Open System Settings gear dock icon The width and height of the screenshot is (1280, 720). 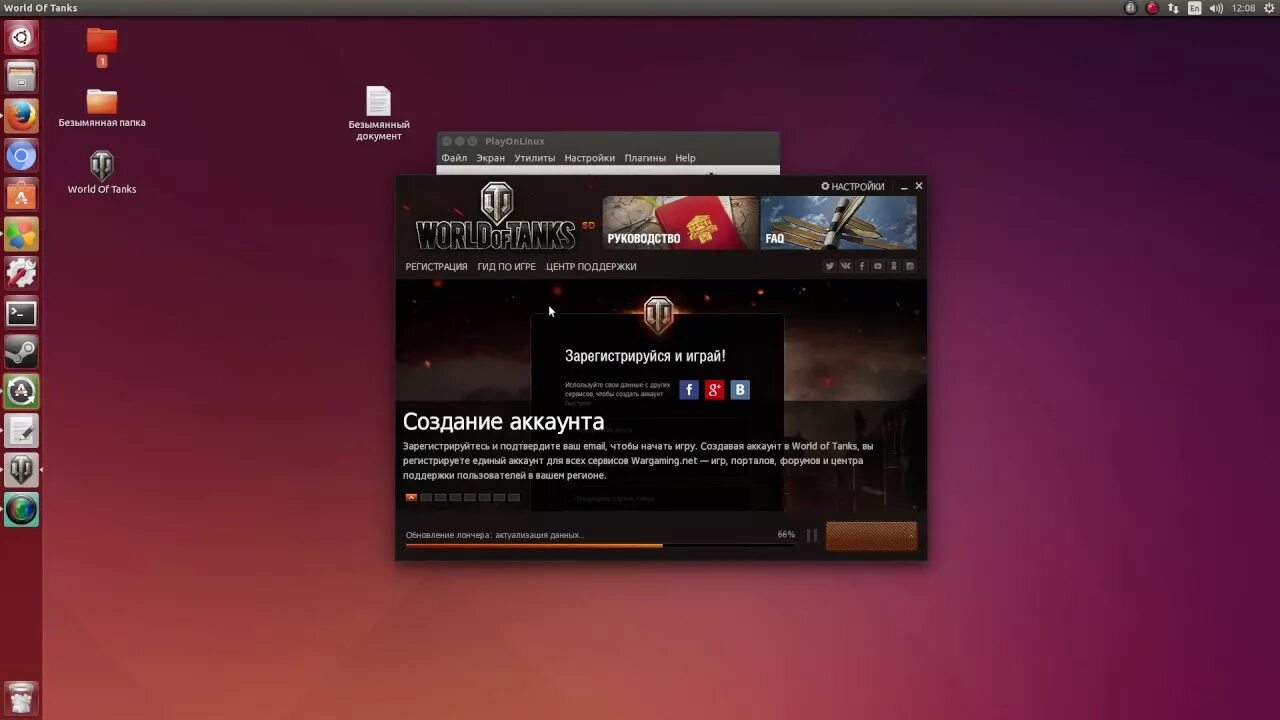[21, 273]
